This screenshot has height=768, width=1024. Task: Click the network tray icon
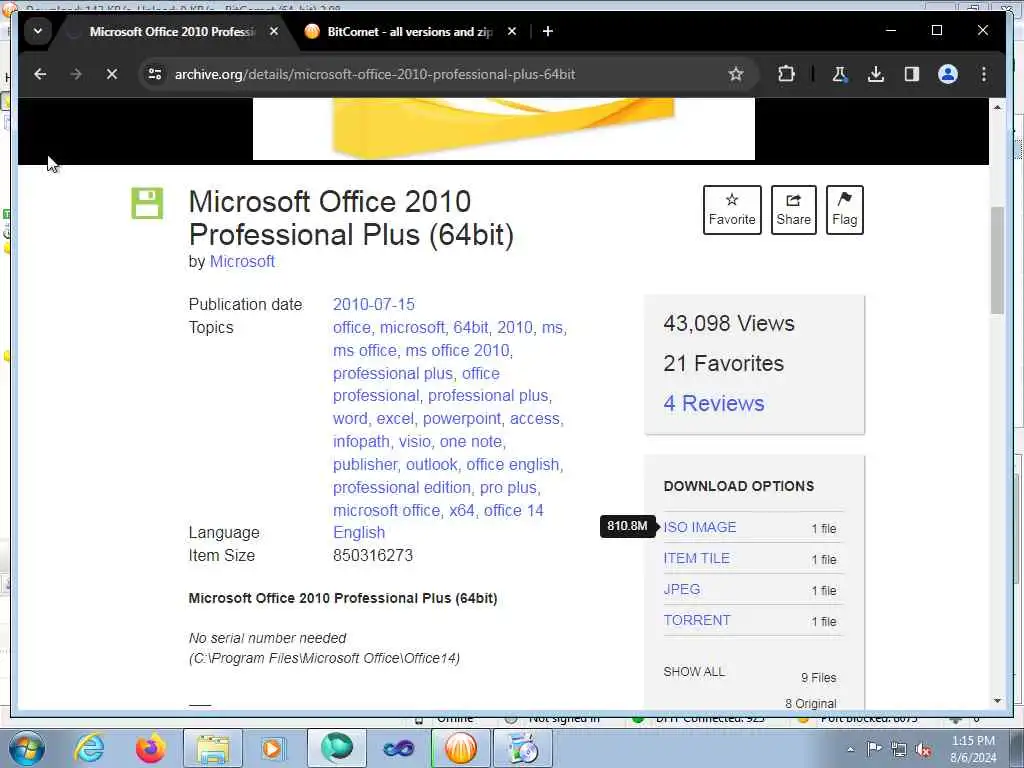(x=899, y=749)
